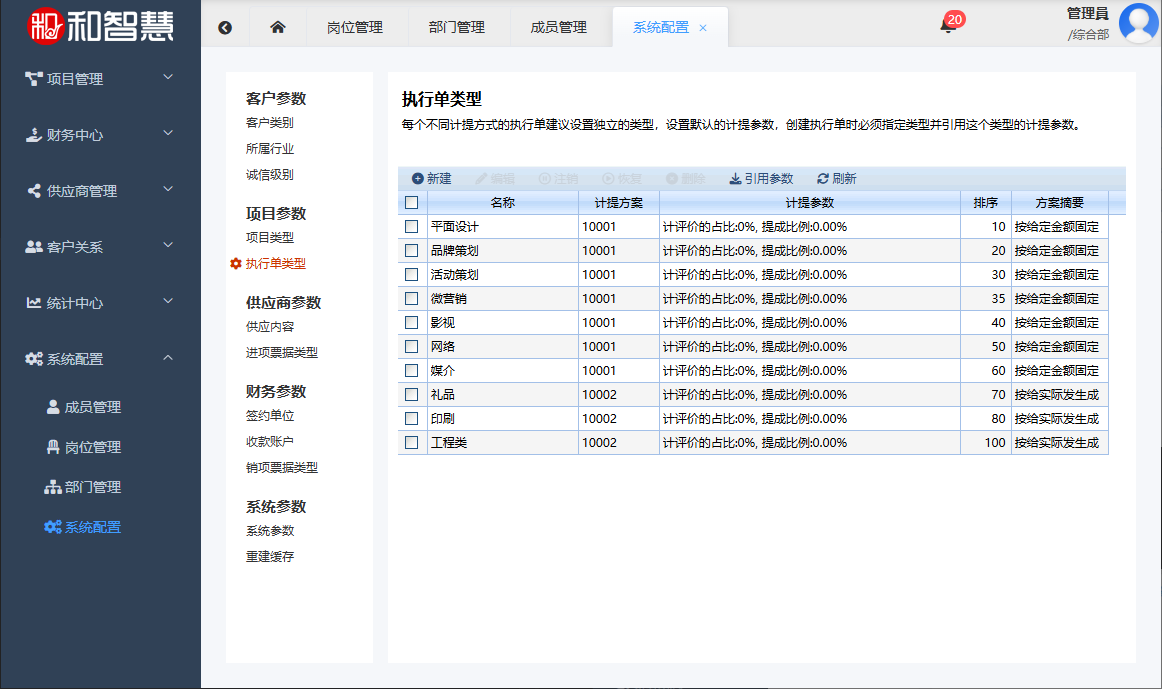Check the 印刷 row checkbox
1162x689 pixels.
coord(412,419)
